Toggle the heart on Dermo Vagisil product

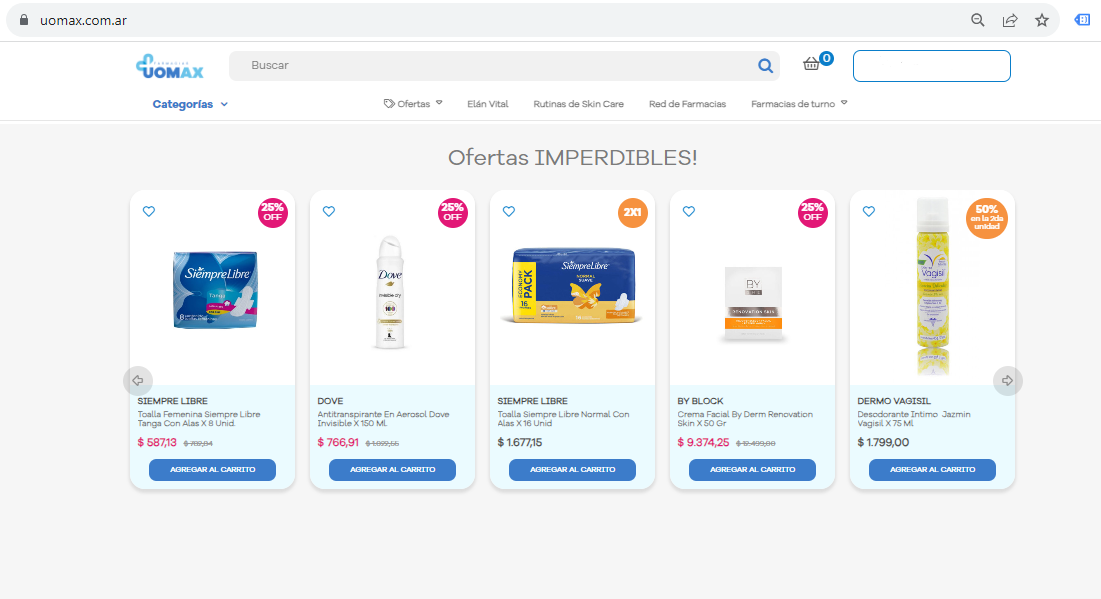869,211
